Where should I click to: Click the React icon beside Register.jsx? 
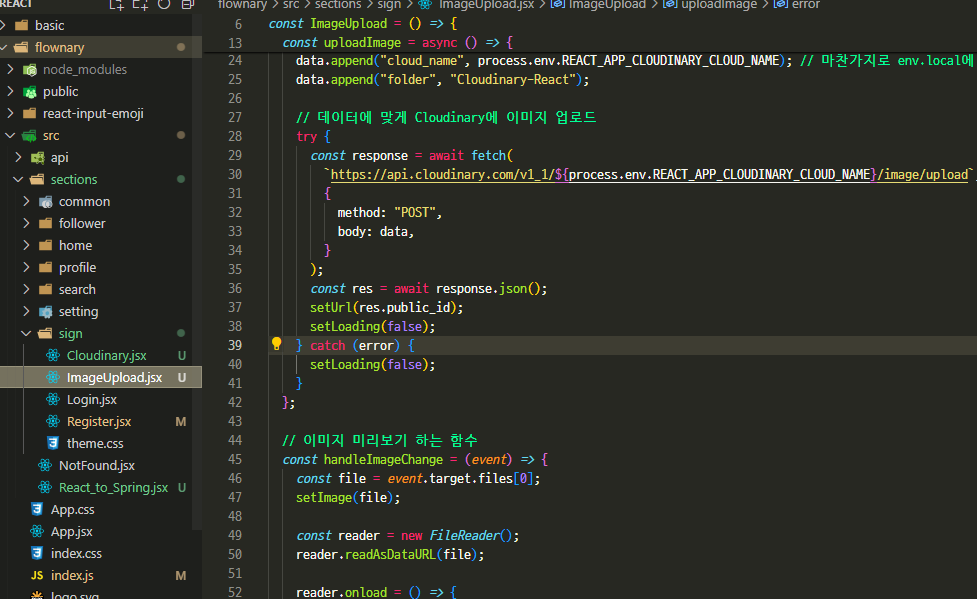click(53, 421)
